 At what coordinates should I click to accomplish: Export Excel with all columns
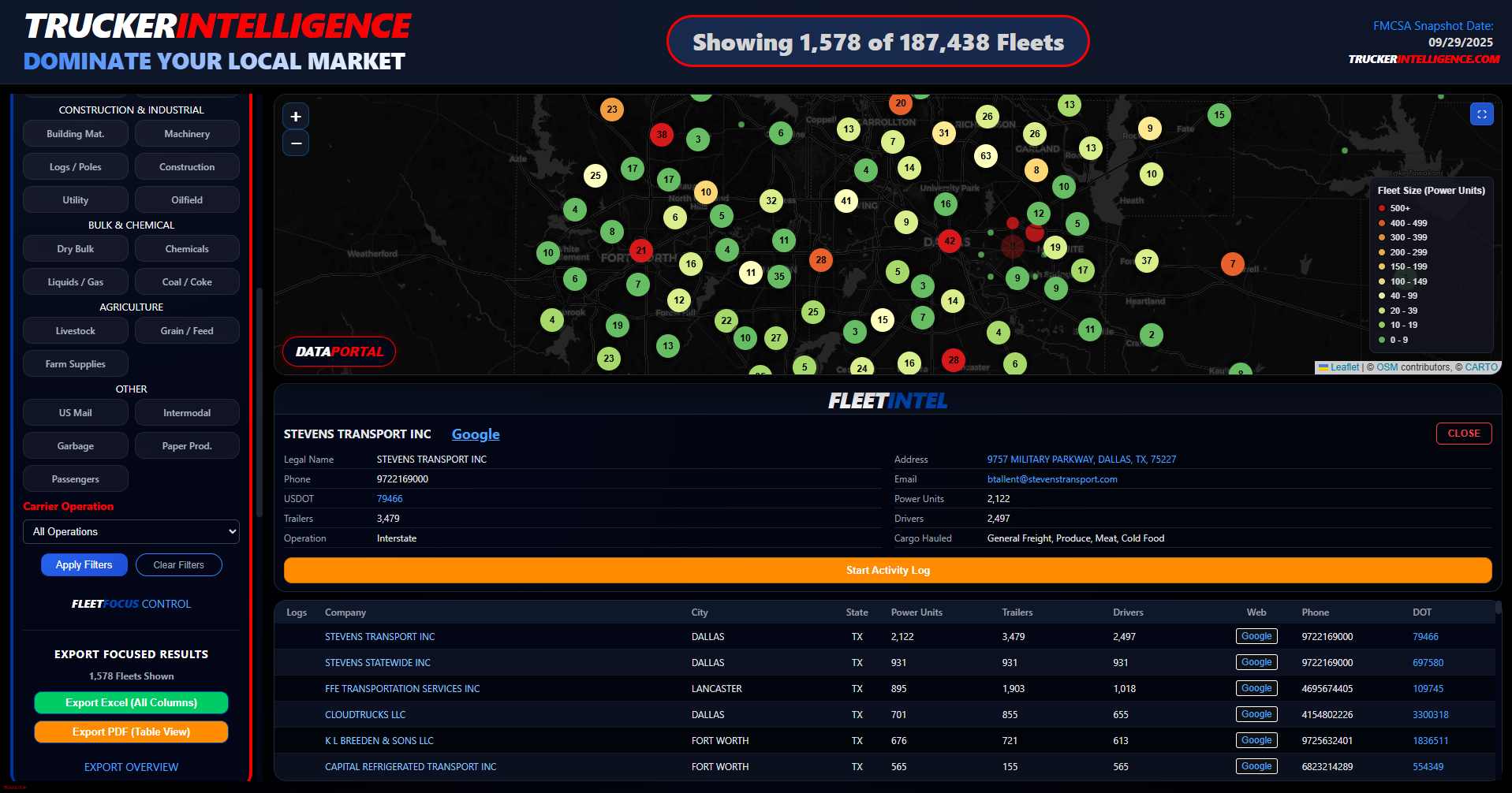(x=131, y=702)
